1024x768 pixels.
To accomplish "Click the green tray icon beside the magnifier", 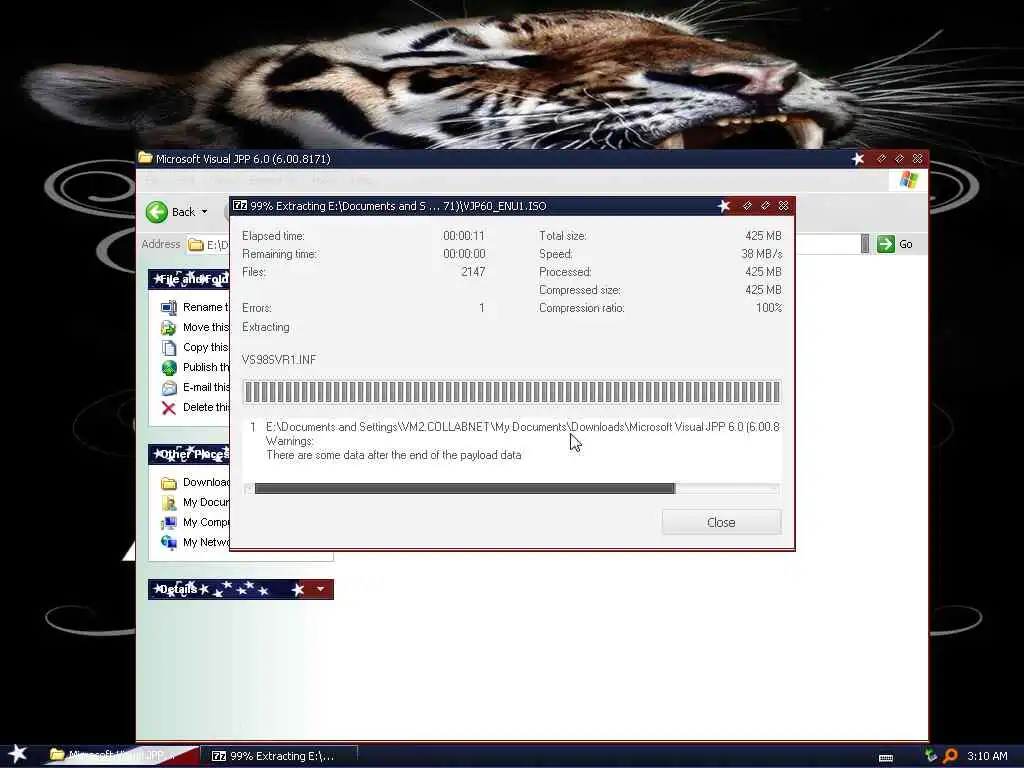I will click(x=931, y=756).
